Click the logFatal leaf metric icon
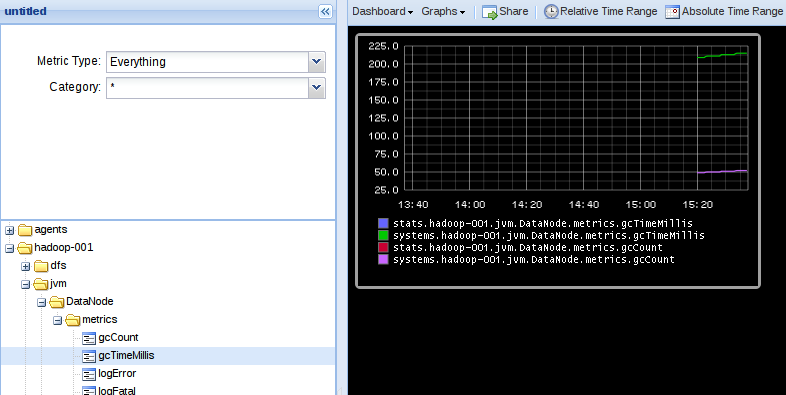This screenshot has width=786, height=395. pyautogui.click(x=89, y=391)
